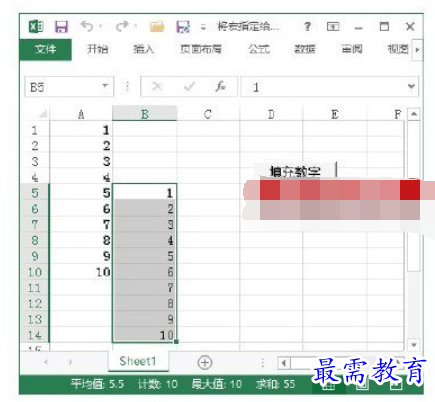Click the status bar count 计数: 10

pyautogui.click(x=158, y=384)
